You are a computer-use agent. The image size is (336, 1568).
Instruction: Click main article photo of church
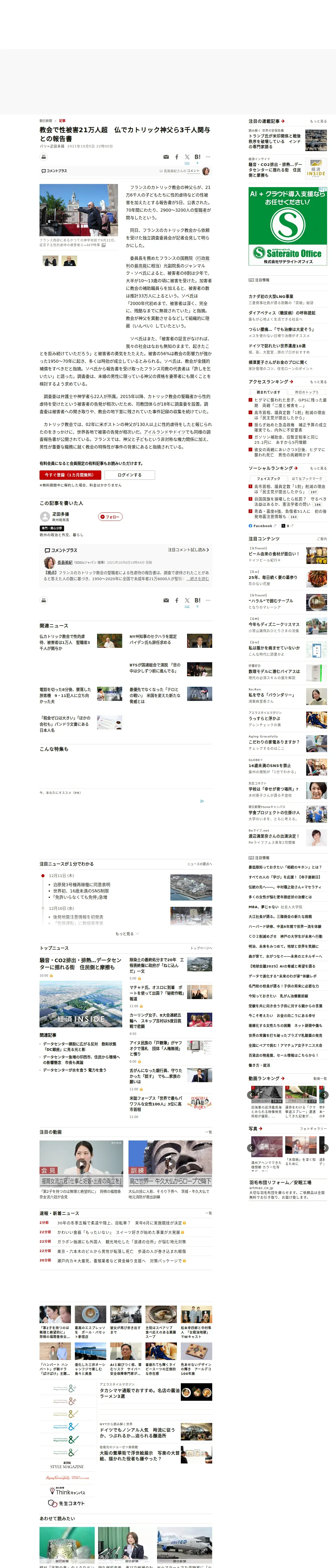(x=79, y=210)
